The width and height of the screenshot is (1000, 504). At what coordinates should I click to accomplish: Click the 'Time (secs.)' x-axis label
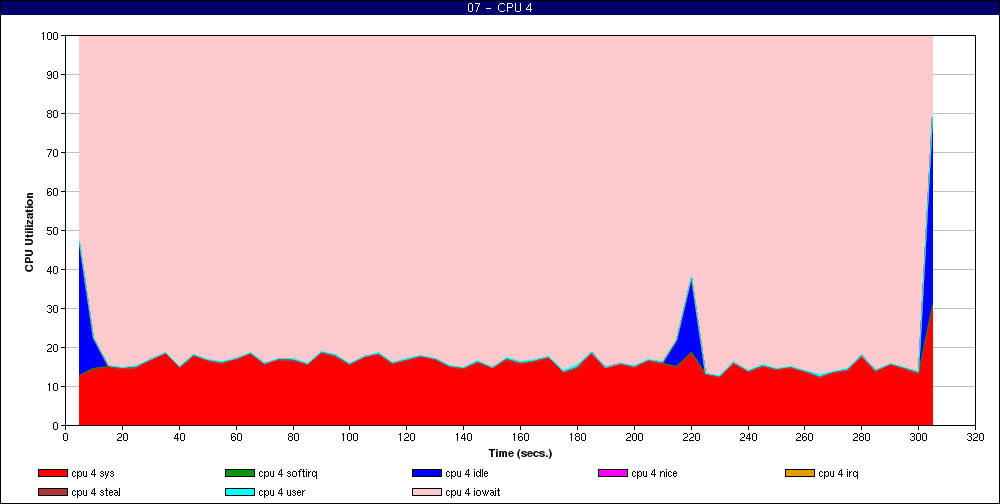click(520, 454)
